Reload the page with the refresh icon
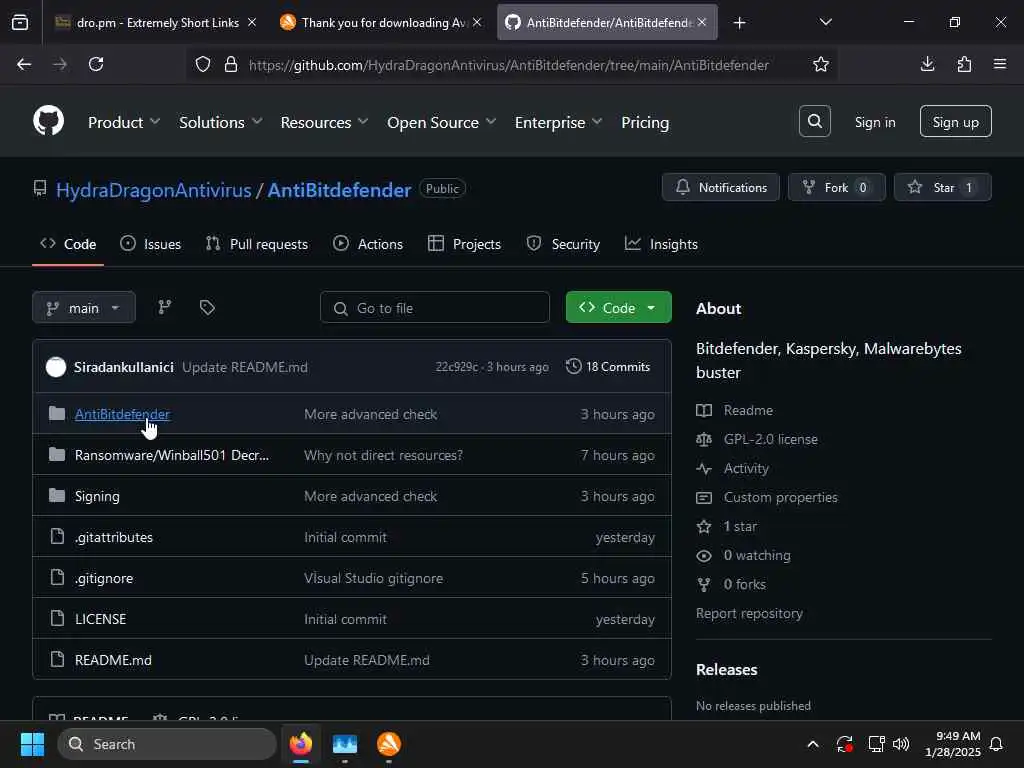Image resolution: width=1024 pixels, height=768 pixels. click(x=96, y=64)
